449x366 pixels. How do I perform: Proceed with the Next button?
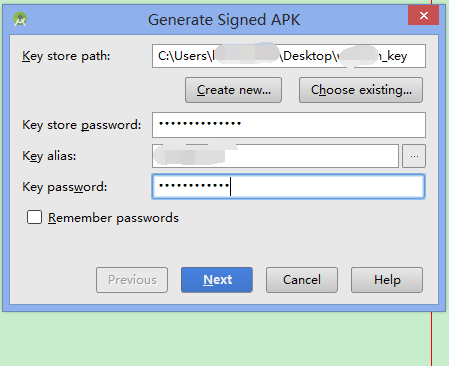[x=217, y=280]
